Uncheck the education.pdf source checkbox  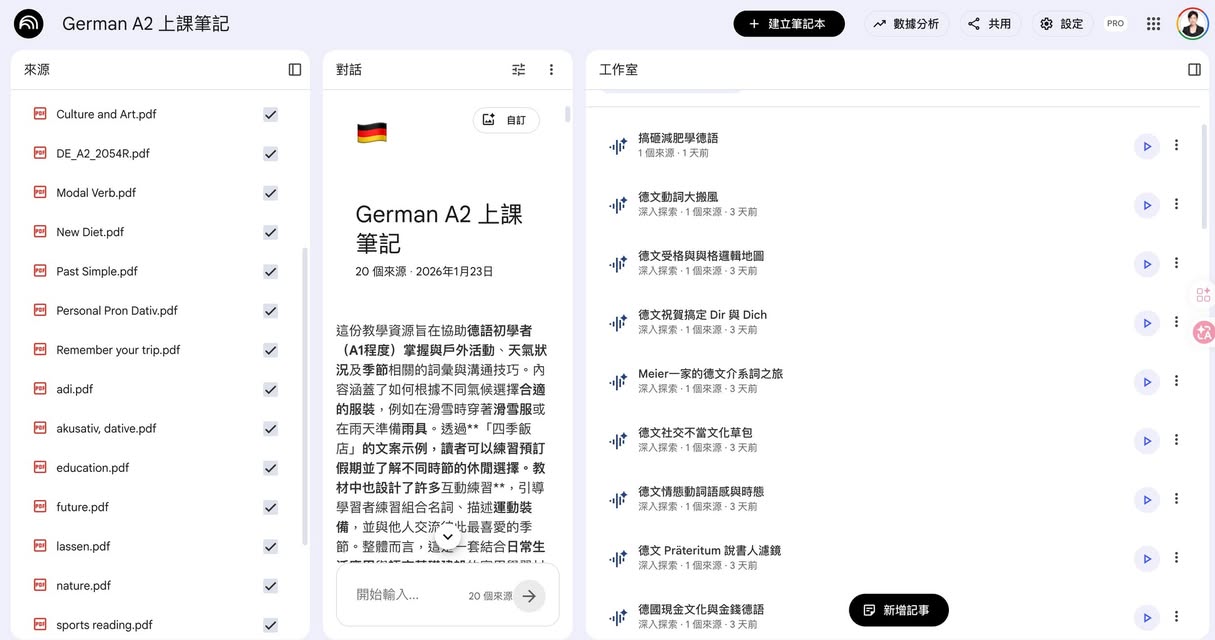[270, 468]
